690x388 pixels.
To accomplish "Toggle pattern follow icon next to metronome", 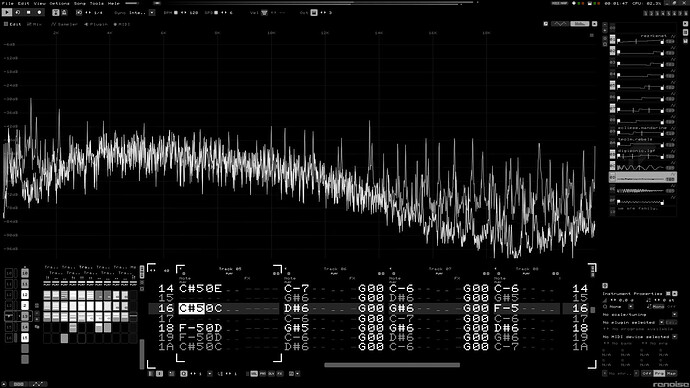I will click(x=64, y=13).
